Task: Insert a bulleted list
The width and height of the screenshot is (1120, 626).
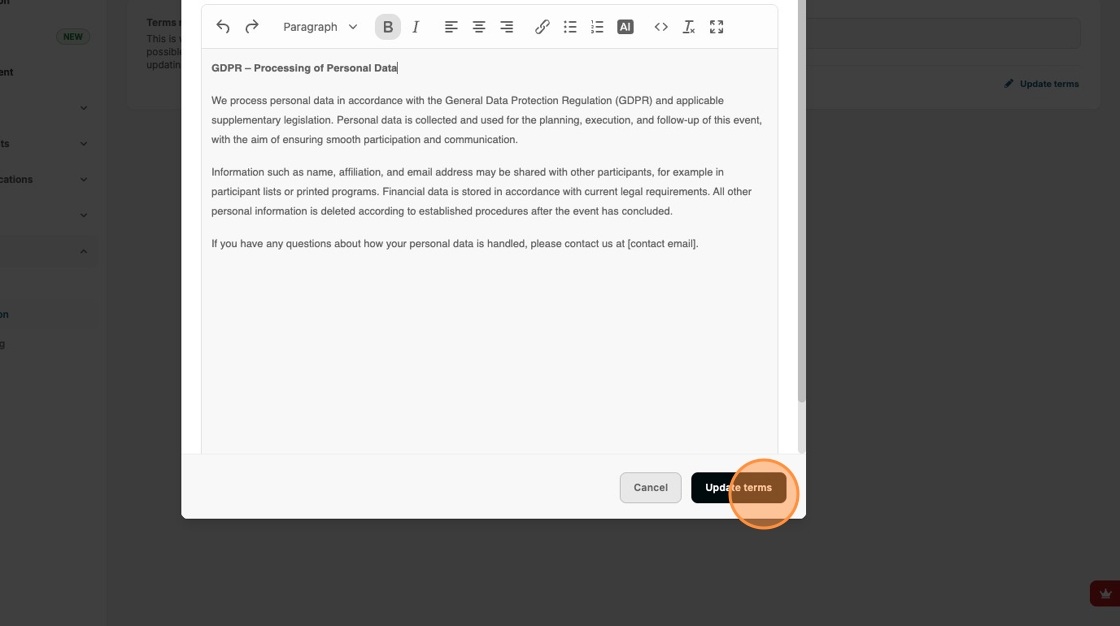Action: click(x=570, y=26)
